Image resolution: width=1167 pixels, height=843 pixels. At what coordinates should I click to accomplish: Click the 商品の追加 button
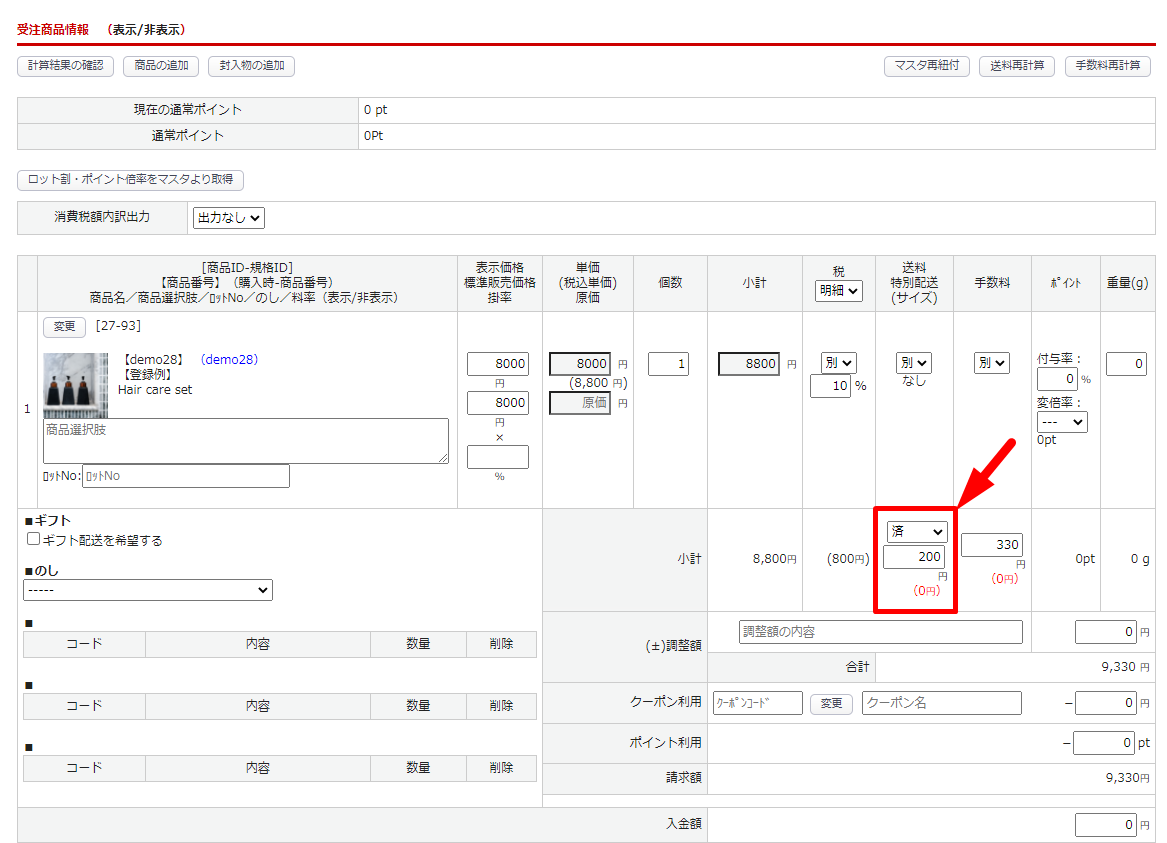161,66
